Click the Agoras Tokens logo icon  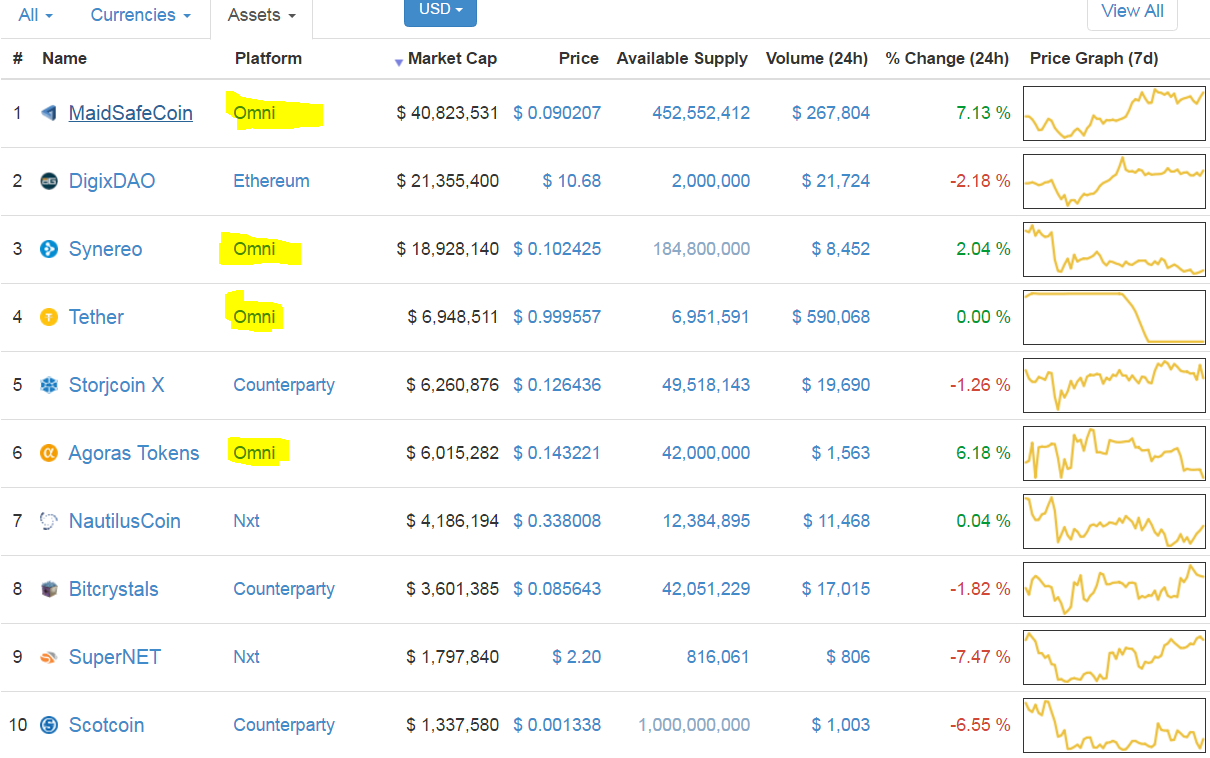(x=49, y=453)
